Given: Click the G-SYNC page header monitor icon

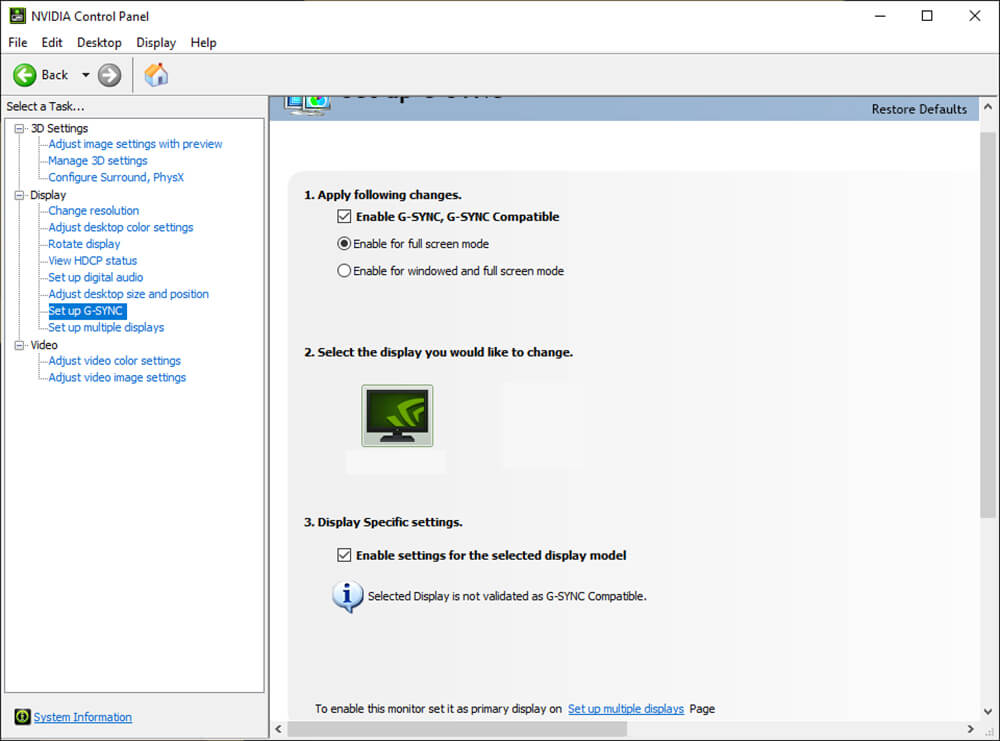Looking at the screenshot, I should (307, 105).
